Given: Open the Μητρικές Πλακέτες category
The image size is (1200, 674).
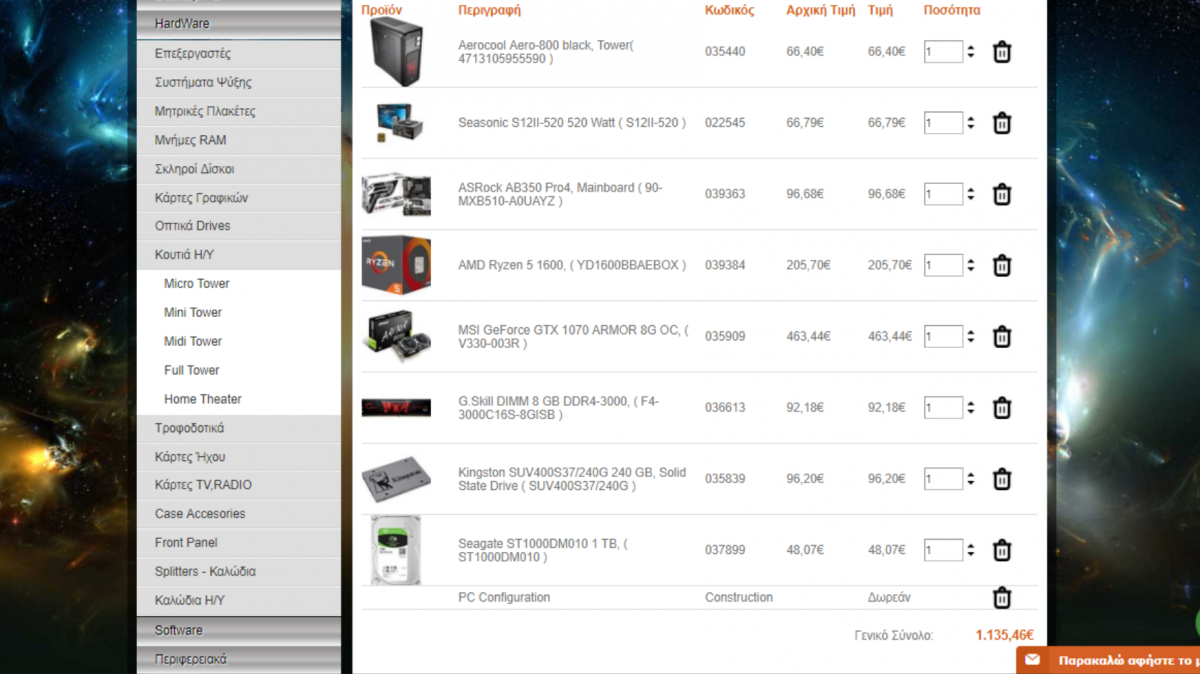Looking at the screenshot, I should coord(239,111).
